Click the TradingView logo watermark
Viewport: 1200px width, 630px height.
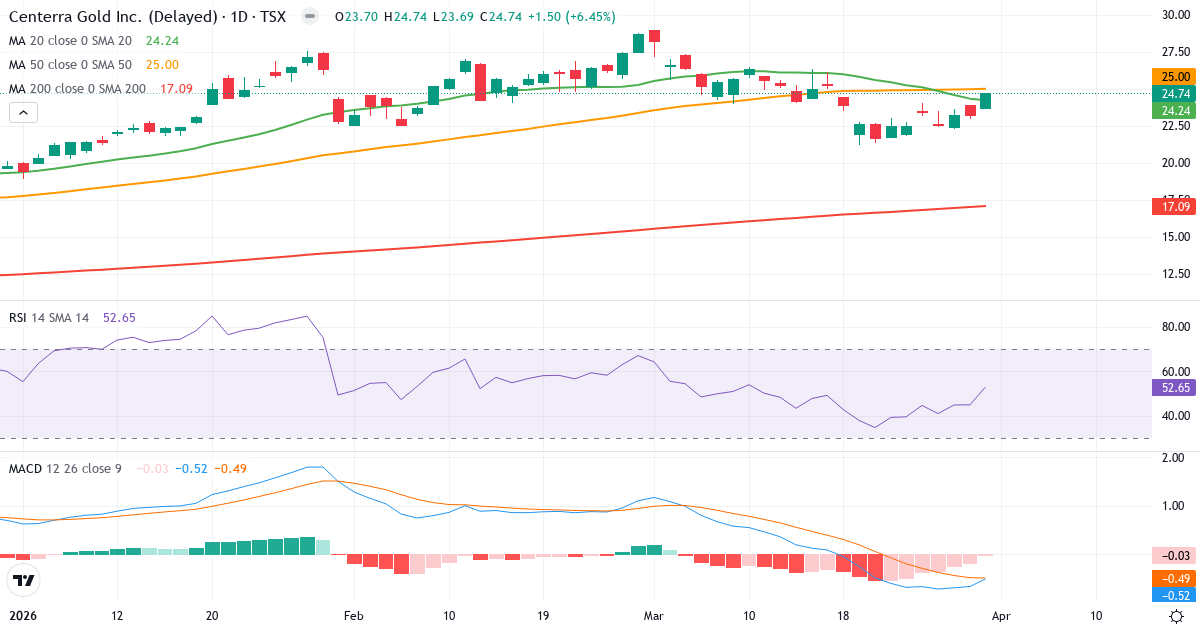(24, 580)
